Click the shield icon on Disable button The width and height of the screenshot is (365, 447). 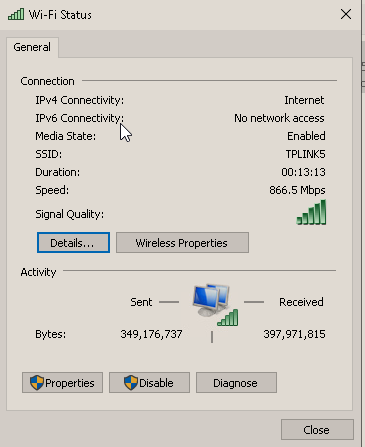131,383
